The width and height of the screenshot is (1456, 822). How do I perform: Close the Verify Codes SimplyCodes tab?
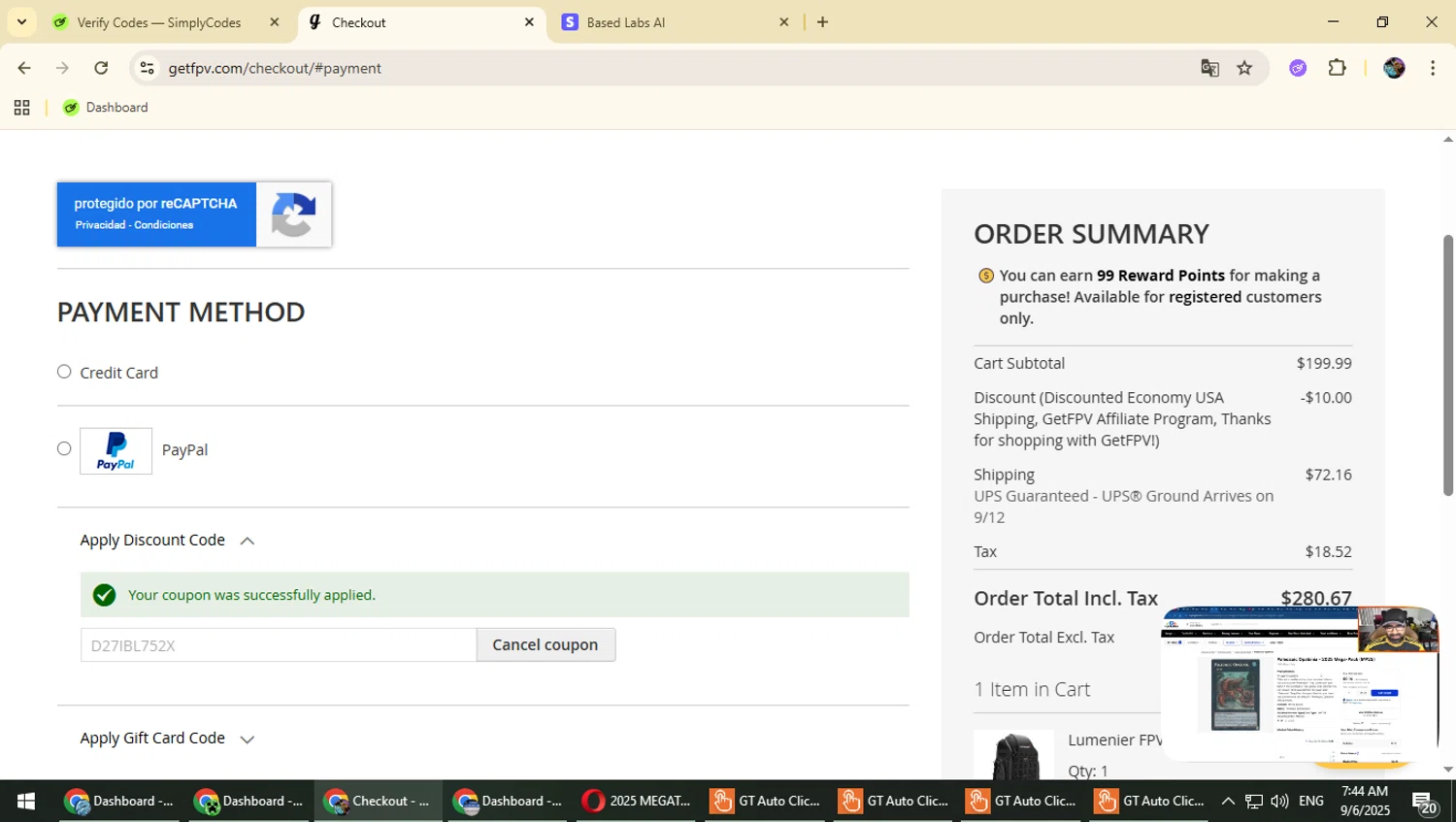click(275, 22)
